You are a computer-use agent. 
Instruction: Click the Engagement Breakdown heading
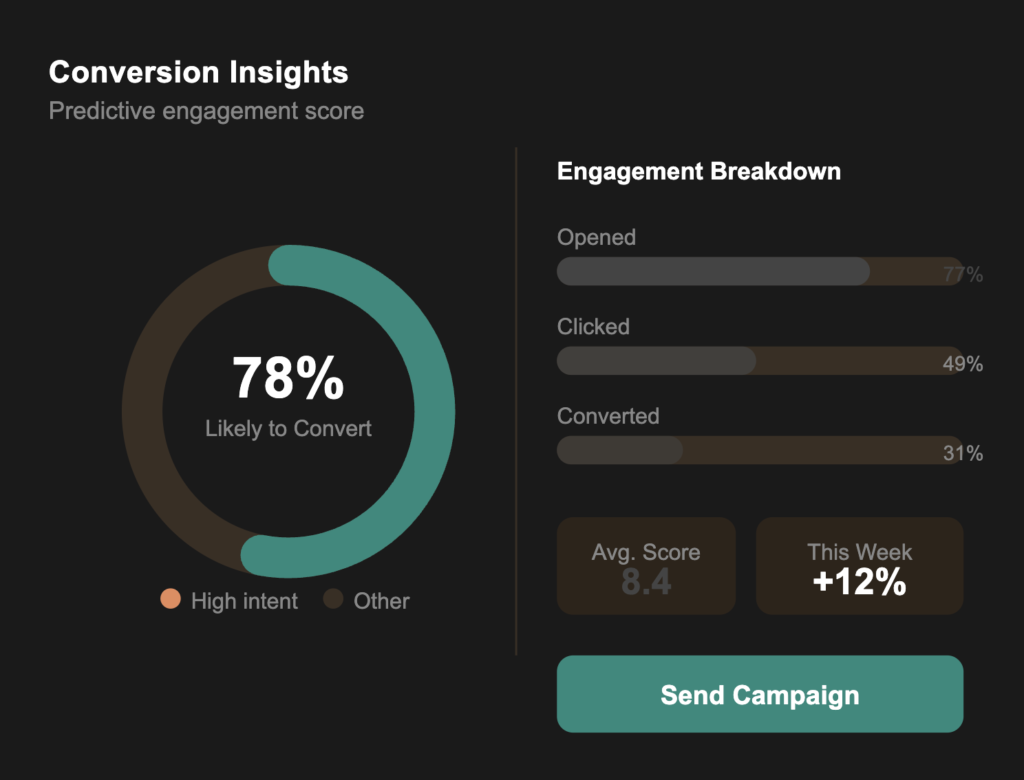(x=698, y=171)
